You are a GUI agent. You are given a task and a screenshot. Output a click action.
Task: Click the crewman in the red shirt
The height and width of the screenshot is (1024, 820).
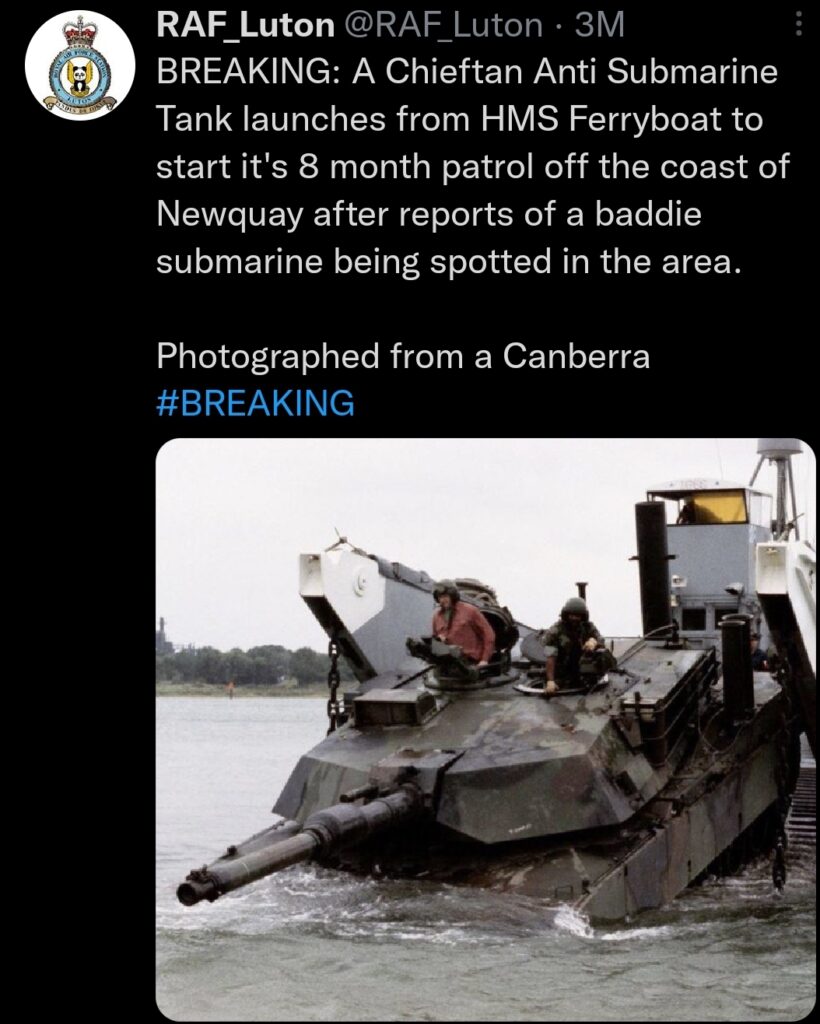click(462, 625)
